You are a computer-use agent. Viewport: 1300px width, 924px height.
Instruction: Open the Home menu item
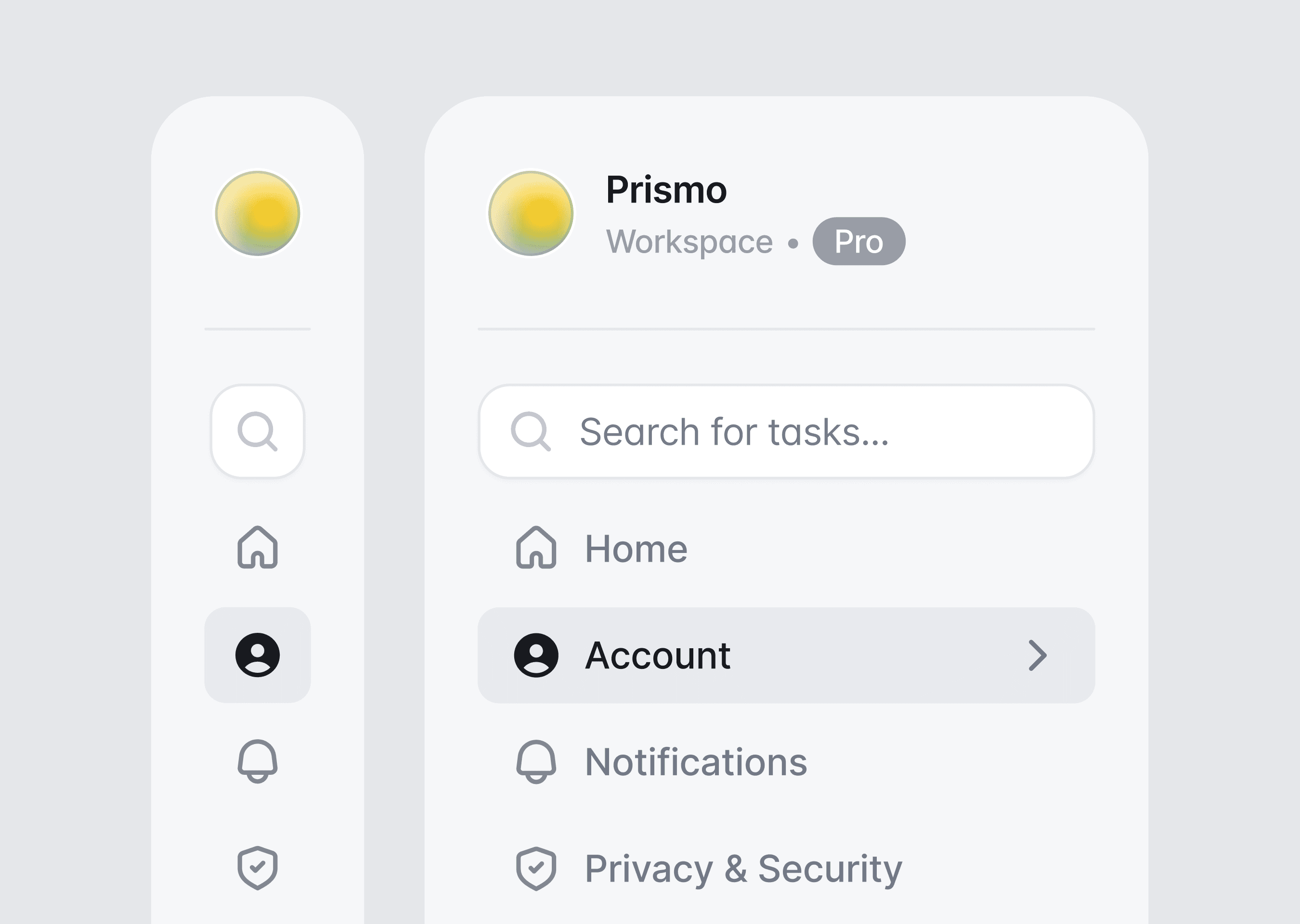coord(636,549)
